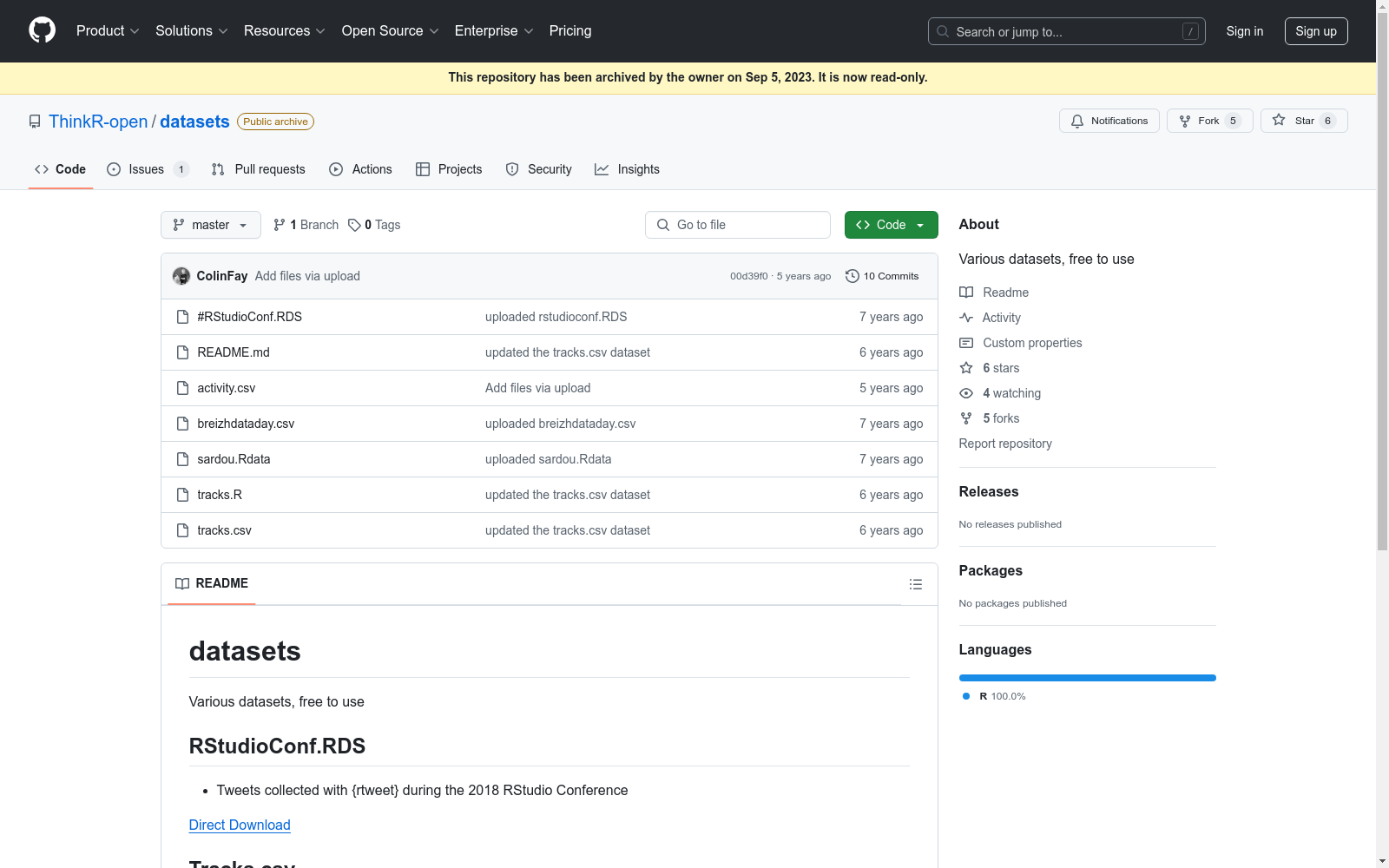Expand the Open Source menu
The width and height of the screenshot is (1389, 868).
tap(391, 30)
